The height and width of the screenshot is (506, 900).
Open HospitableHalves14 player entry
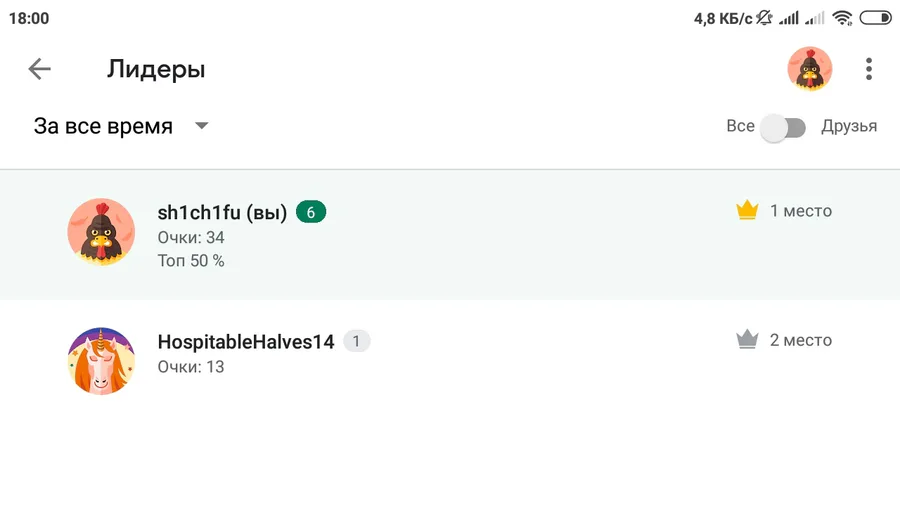(x=450, y=360)
